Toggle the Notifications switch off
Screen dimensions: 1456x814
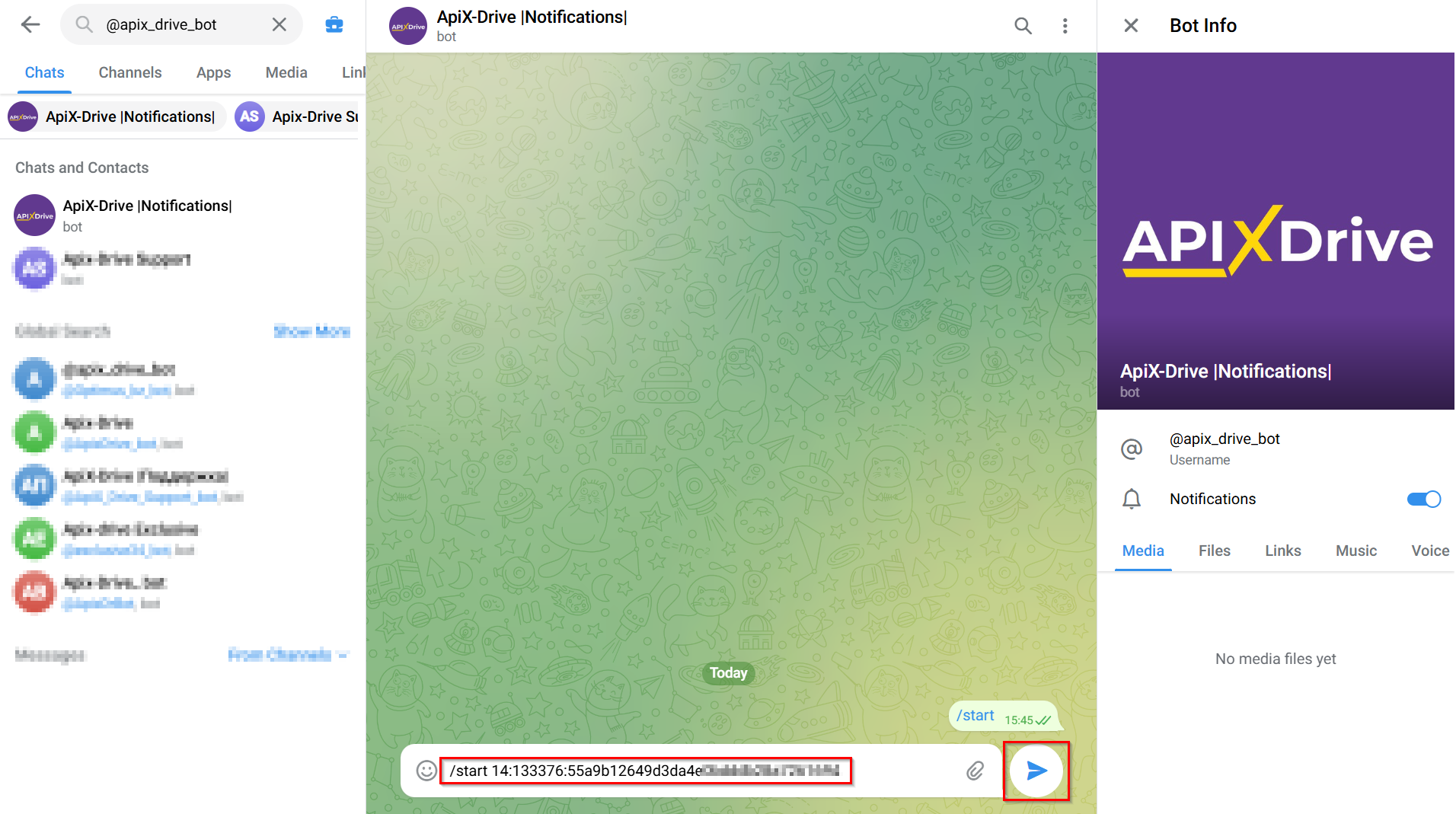1423,499
